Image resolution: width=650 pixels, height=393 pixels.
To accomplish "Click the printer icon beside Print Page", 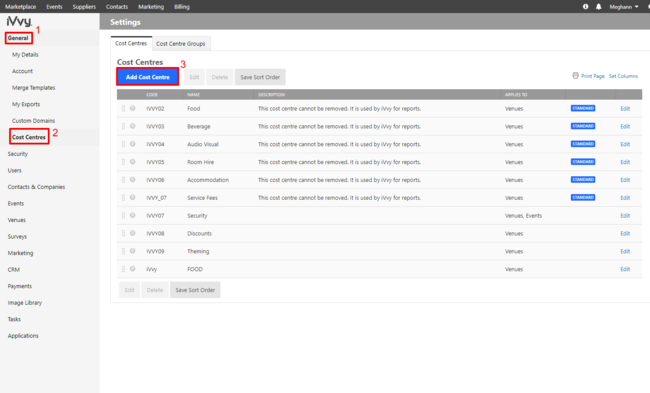I will pyautogui.click(x=575, y=75).
